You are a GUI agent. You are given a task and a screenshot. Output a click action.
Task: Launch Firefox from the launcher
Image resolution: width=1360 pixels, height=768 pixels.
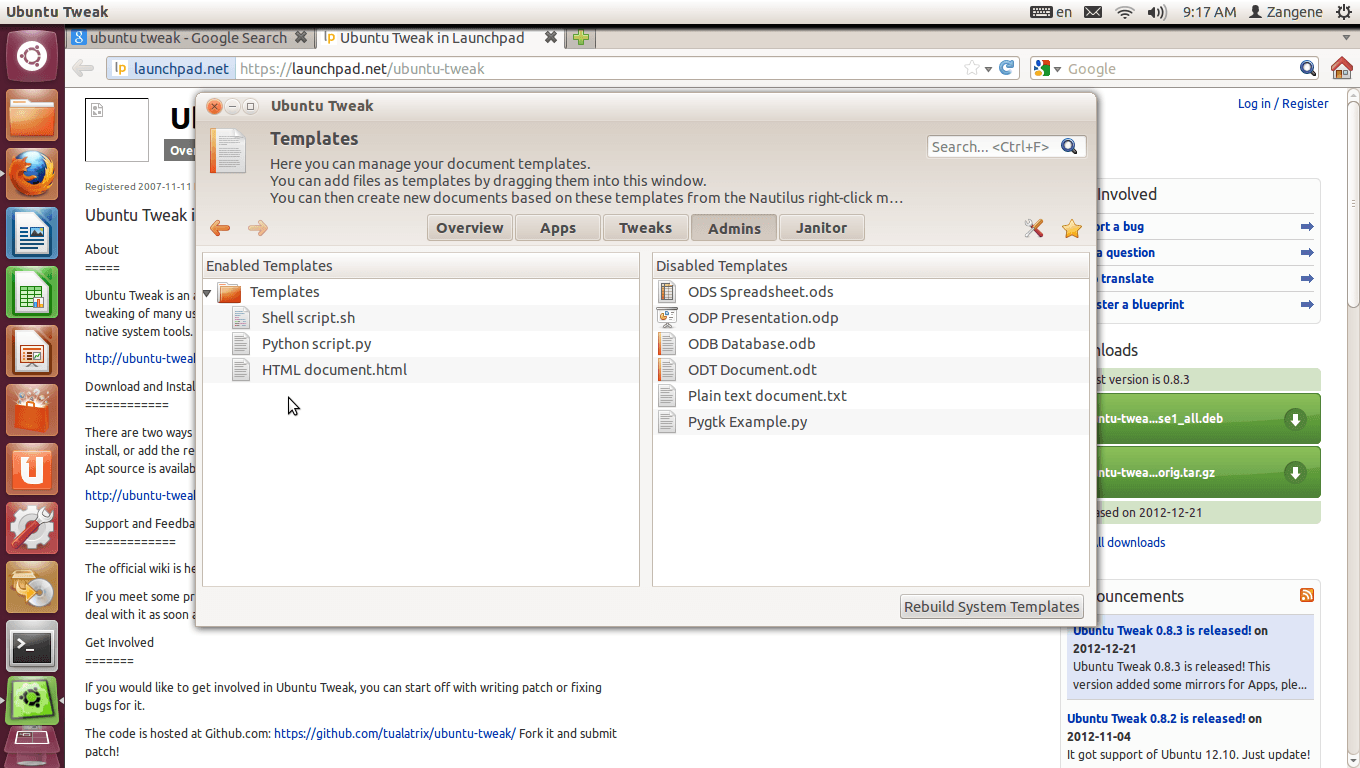(x=32, y=176)
